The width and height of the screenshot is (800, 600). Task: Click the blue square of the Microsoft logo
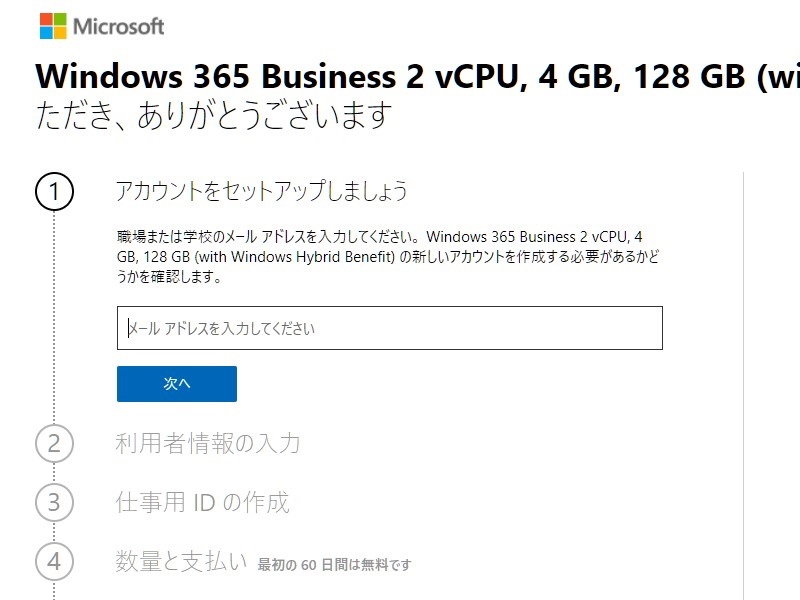(x=46, y=31)
